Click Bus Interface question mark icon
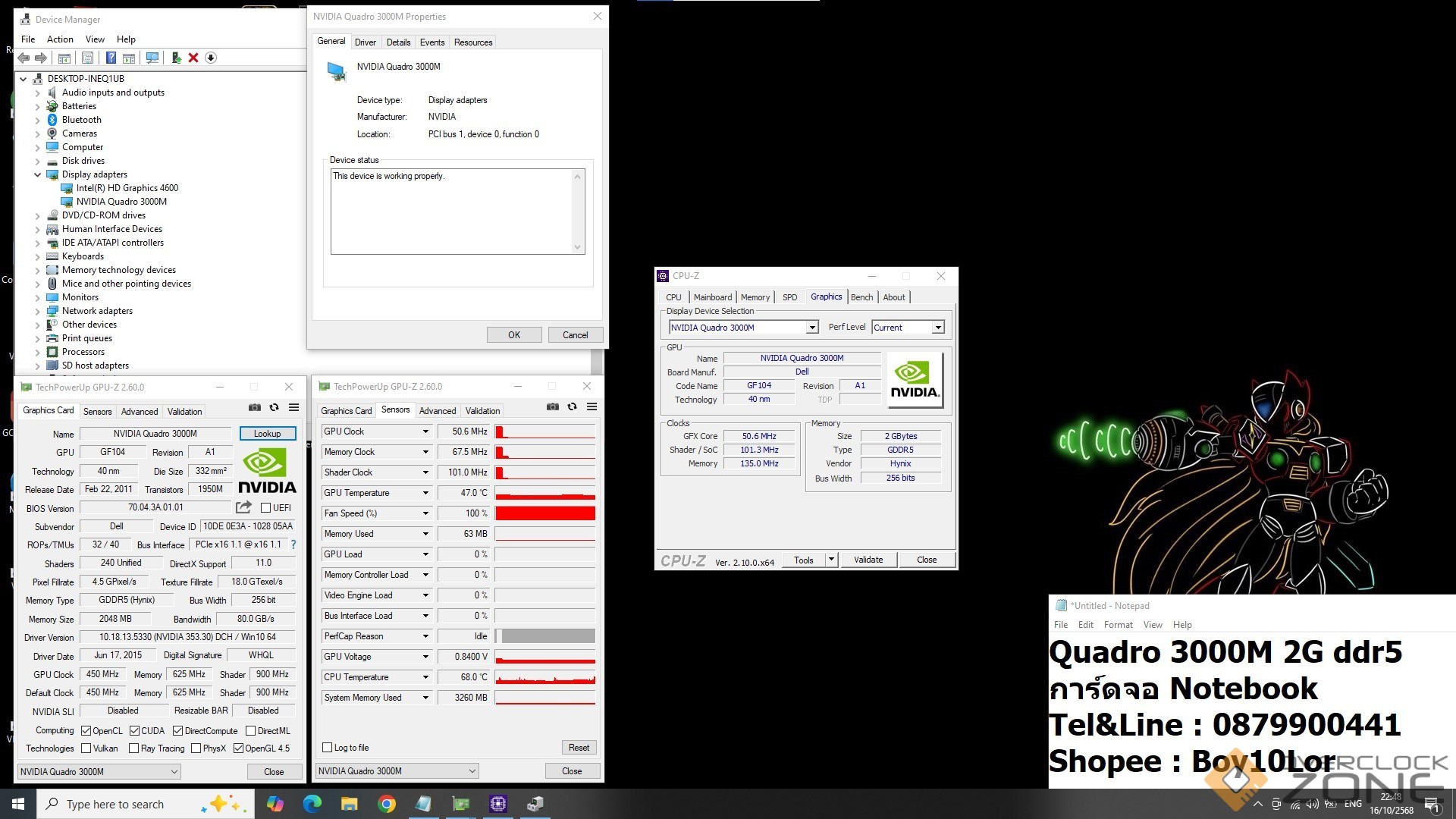The height and width of the screenshot is (819, 1456). [x=293, y=544]
